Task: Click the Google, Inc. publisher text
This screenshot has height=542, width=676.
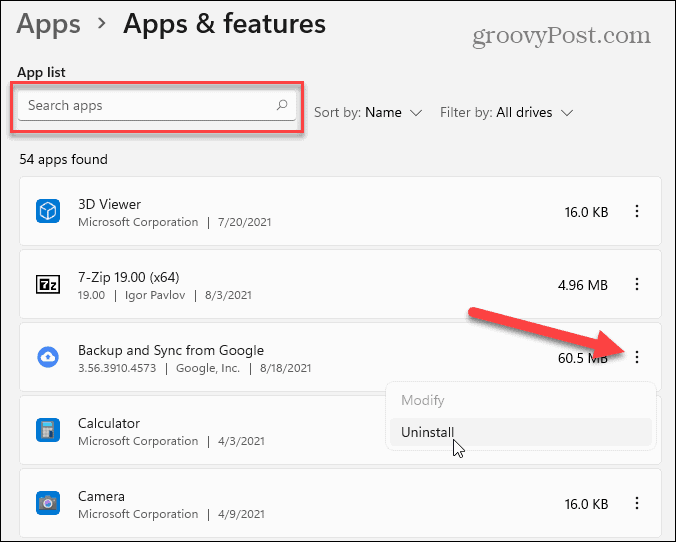Action: click(x=208, y=368)
